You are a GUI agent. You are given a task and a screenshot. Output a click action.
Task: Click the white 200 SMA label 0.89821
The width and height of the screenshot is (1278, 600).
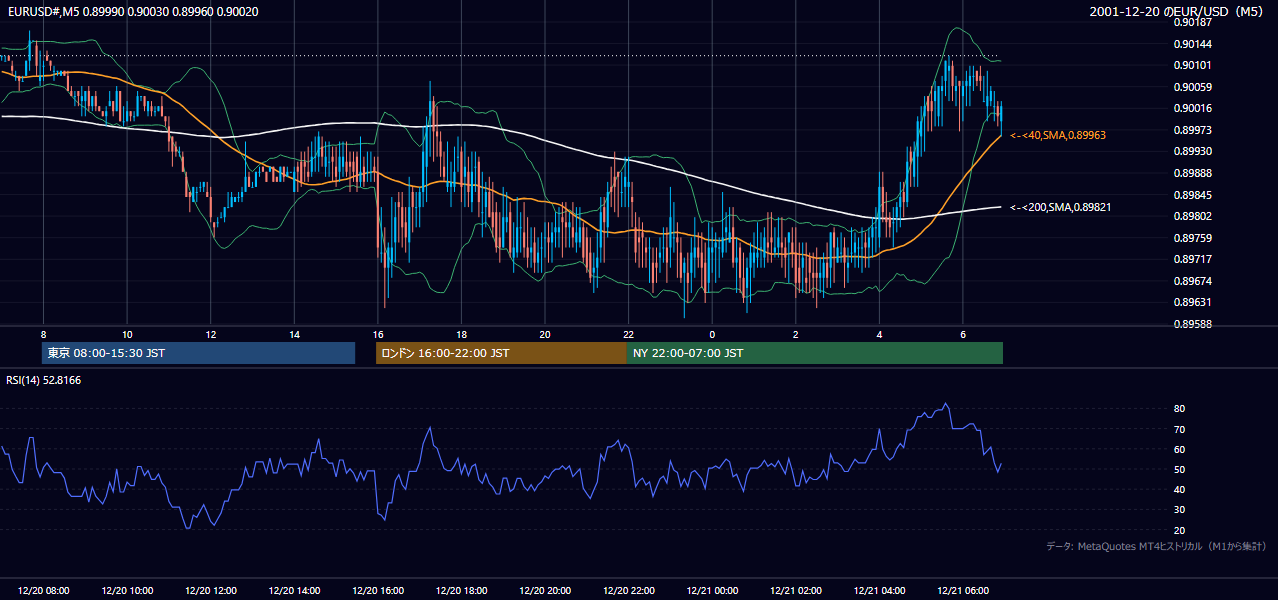point(1061,207)
